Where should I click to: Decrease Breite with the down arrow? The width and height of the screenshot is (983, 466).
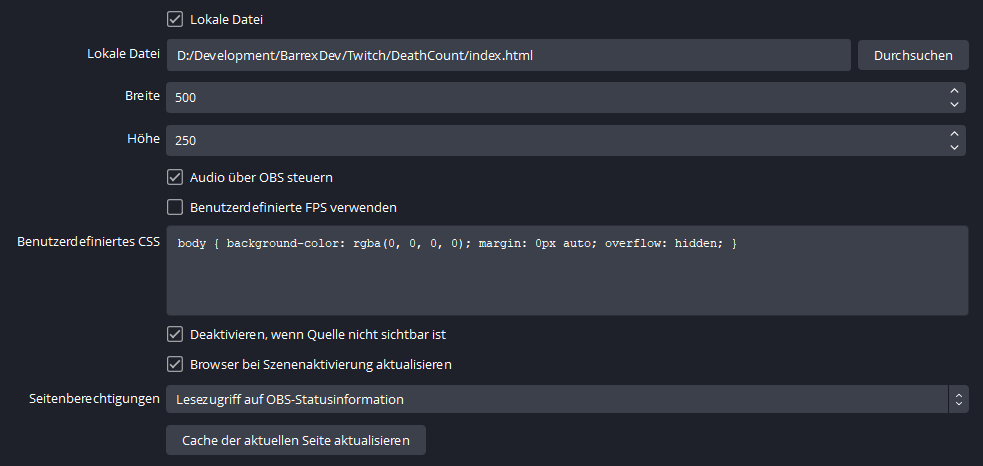tap(954, 105)
